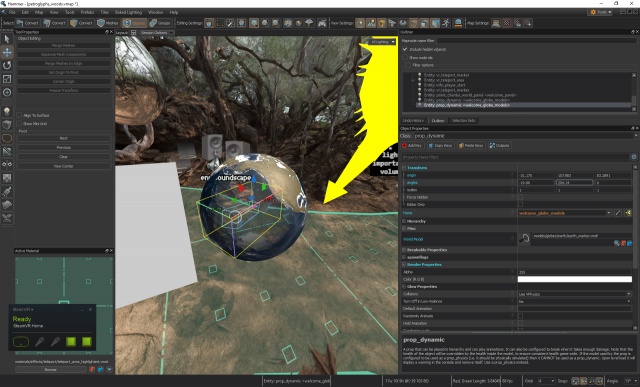Activate the Translate move tool
The width and height of the screenshot is (640, 387).
point(7,52)
